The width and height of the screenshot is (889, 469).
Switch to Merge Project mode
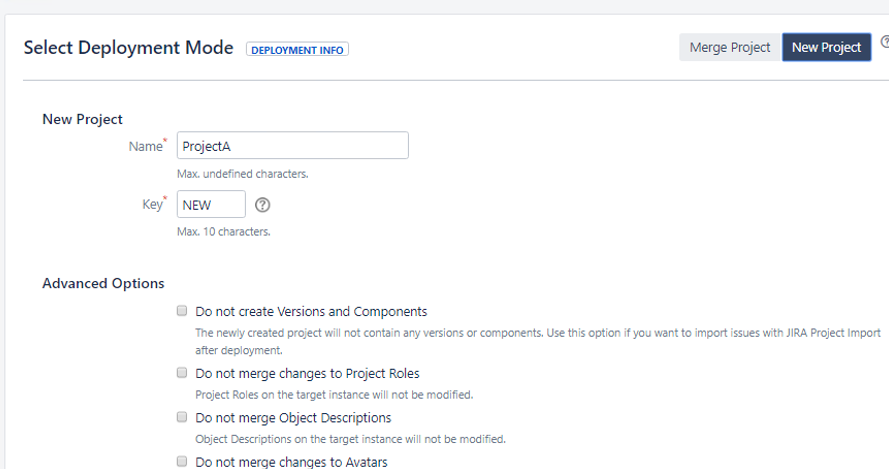coord(730,47)
